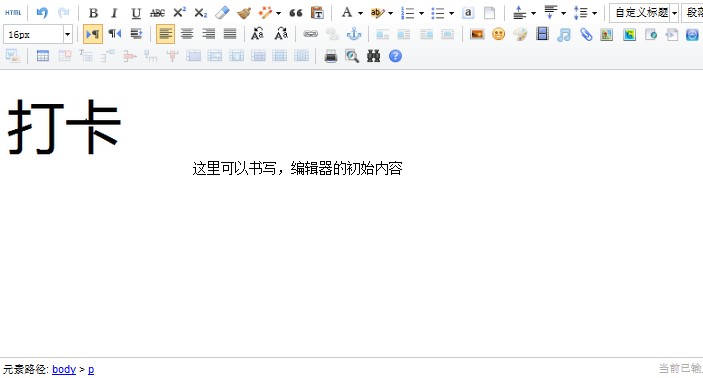Attach a file with the paperclip icon

coord(586,34)
